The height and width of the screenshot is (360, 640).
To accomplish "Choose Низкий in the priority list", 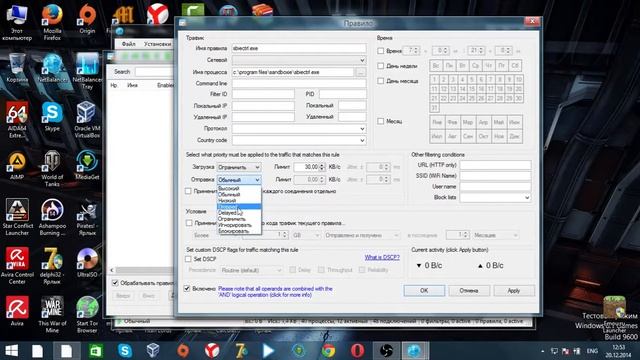I will 238,201.
